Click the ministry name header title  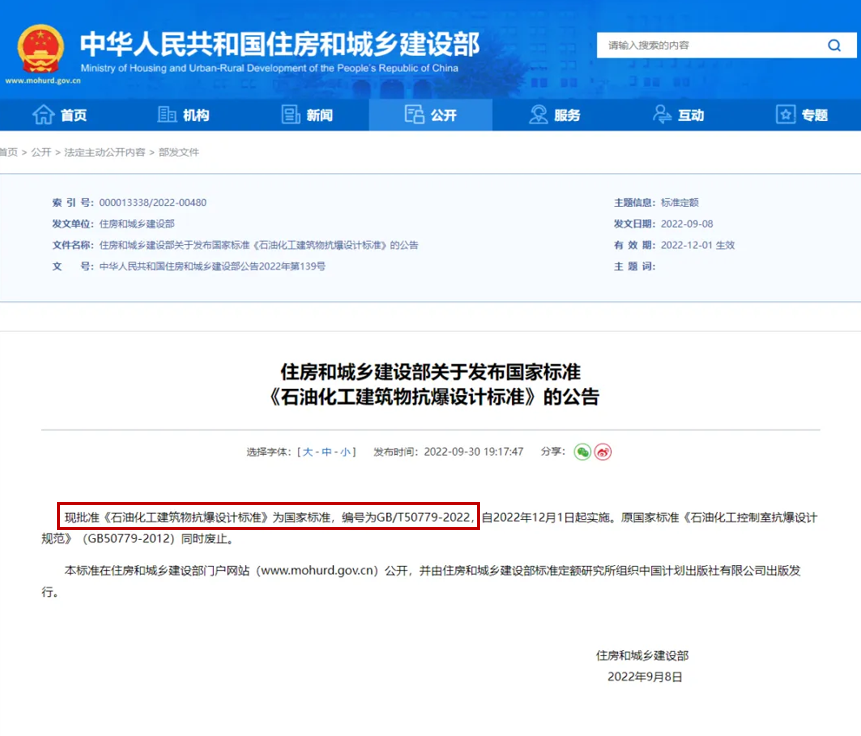pyautogui.click(x=280, y=43)
